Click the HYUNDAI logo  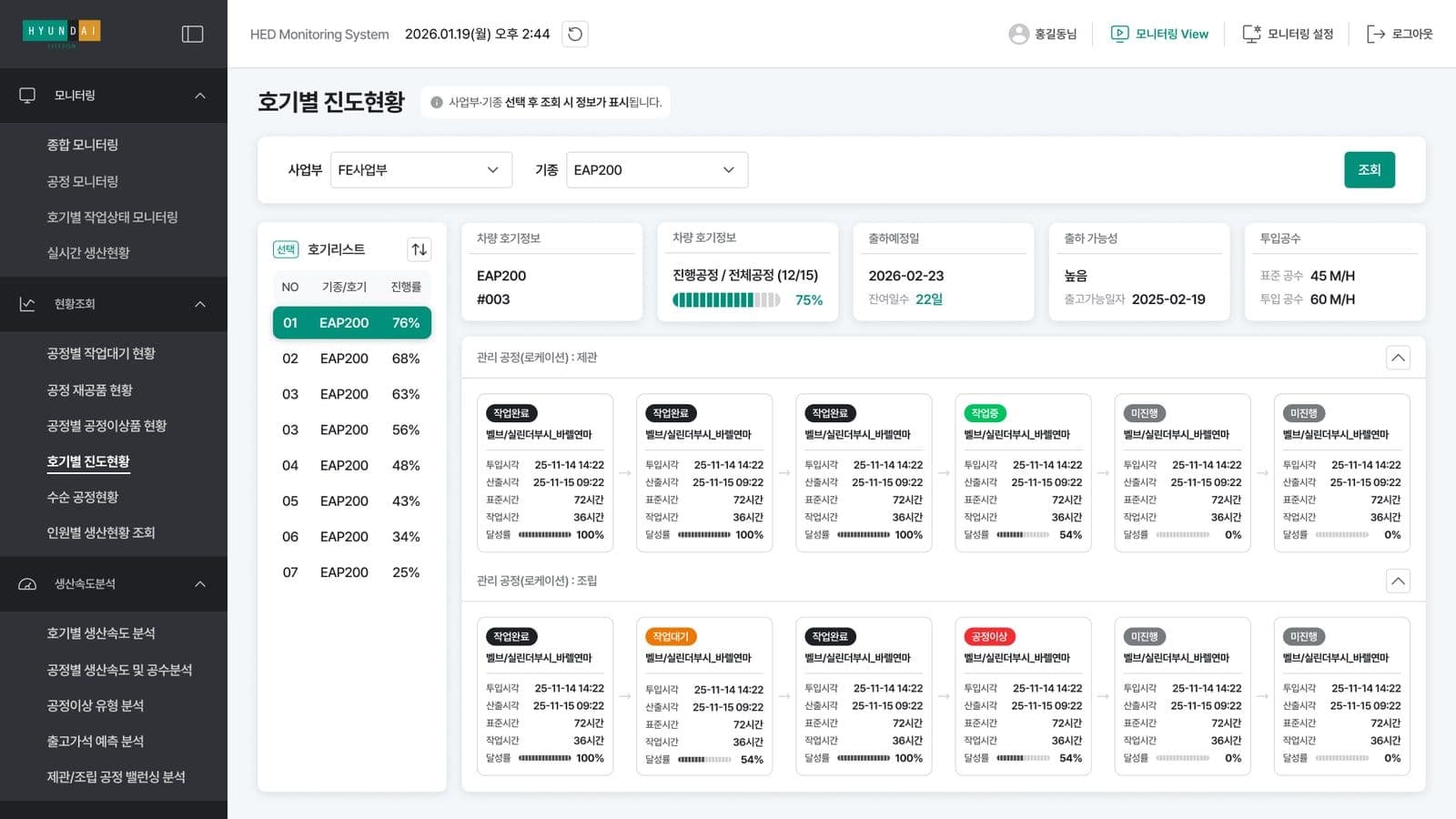pos(62,32)
